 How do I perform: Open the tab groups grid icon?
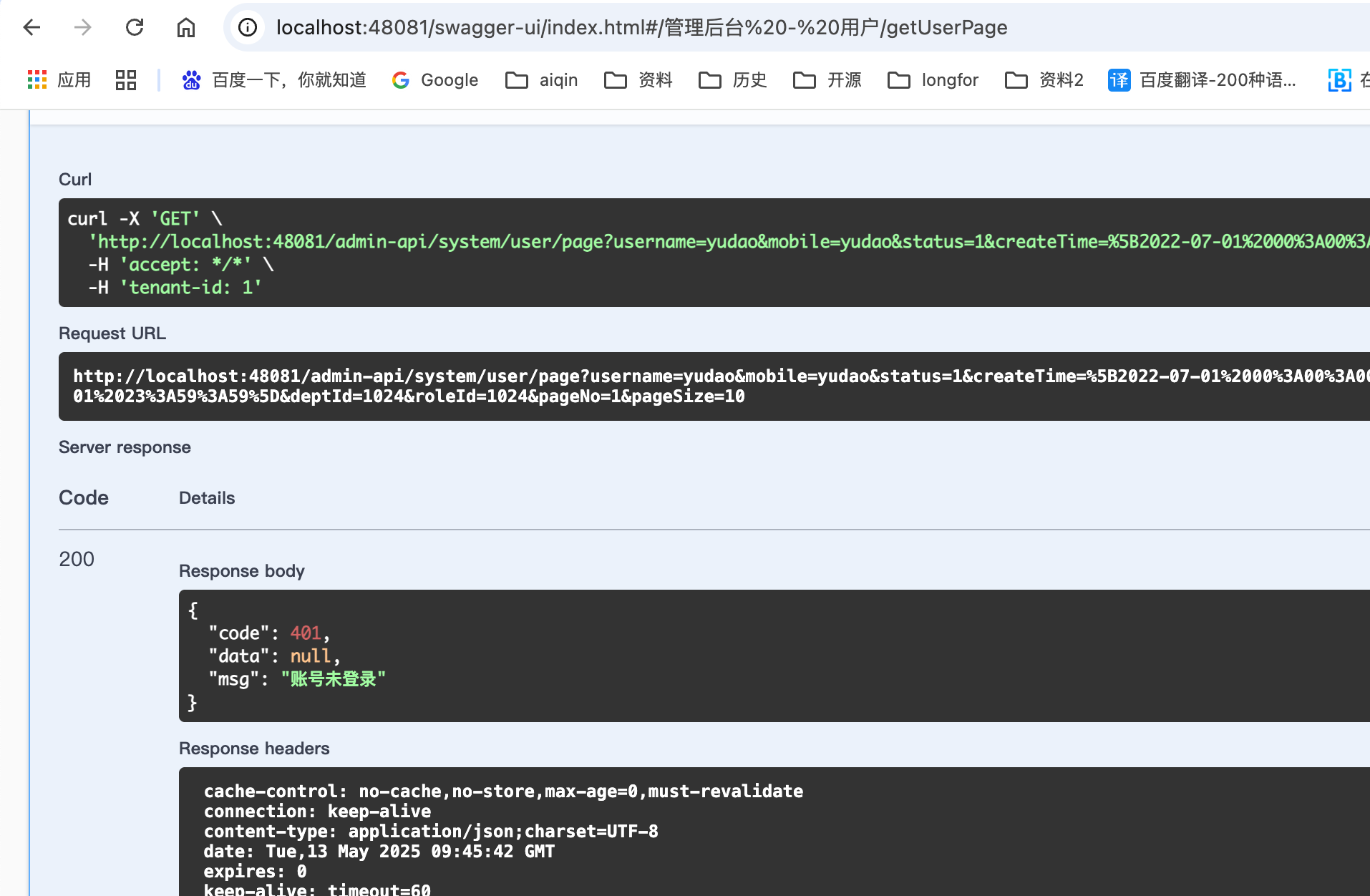point(126,79)
